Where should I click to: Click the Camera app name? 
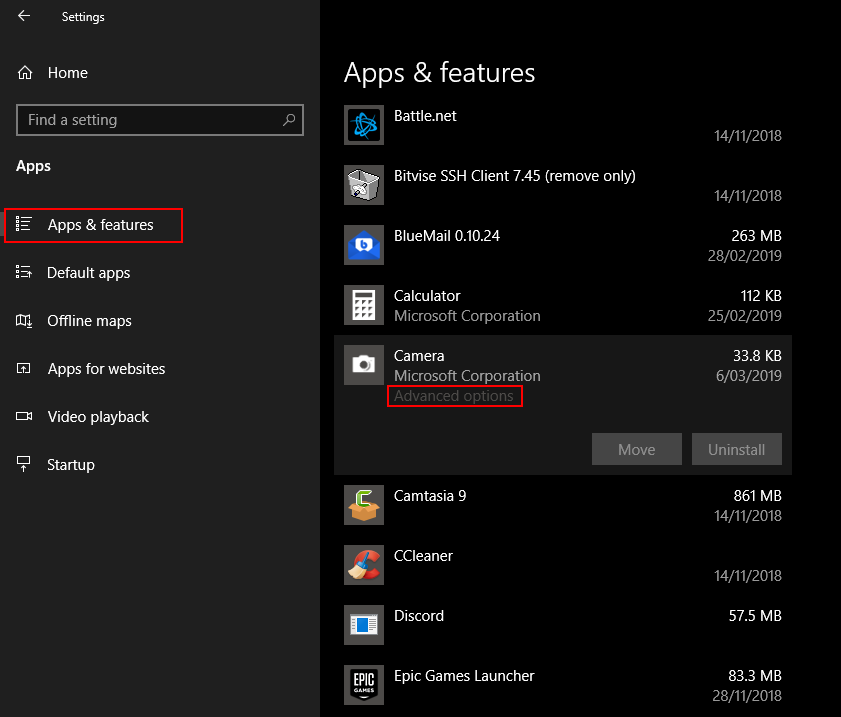tap(419, 356)
